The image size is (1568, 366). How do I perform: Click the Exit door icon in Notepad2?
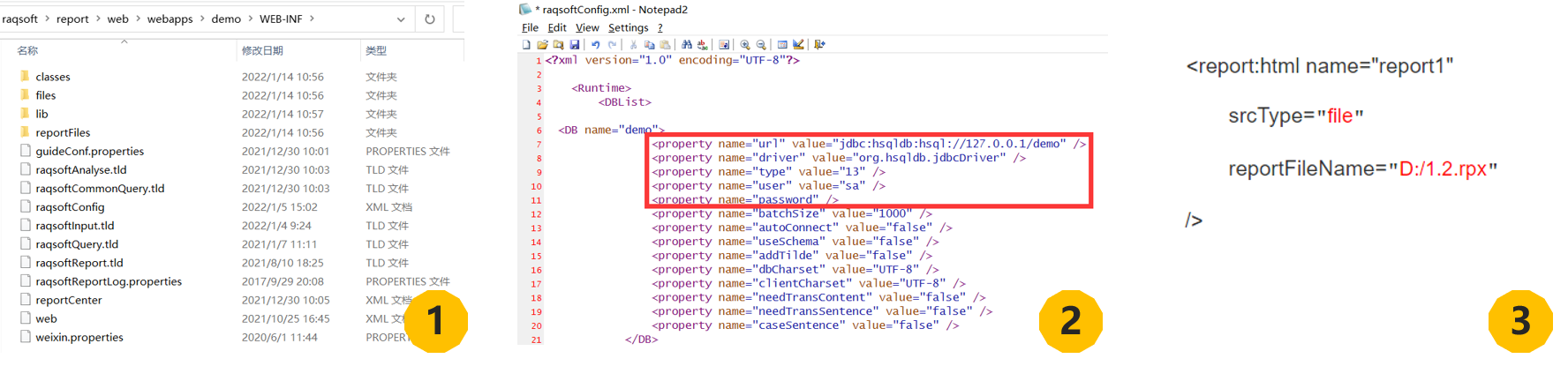coord(819,44)
